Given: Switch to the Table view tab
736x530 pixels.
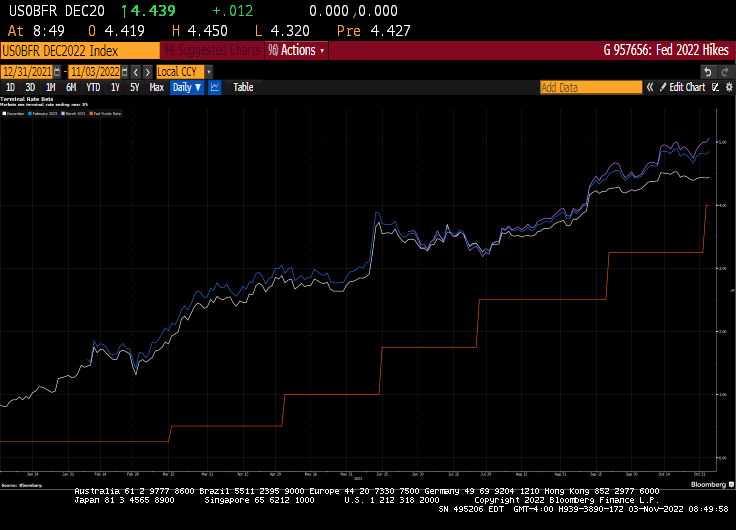Looking at the screenshot, I should pos(243,87).
